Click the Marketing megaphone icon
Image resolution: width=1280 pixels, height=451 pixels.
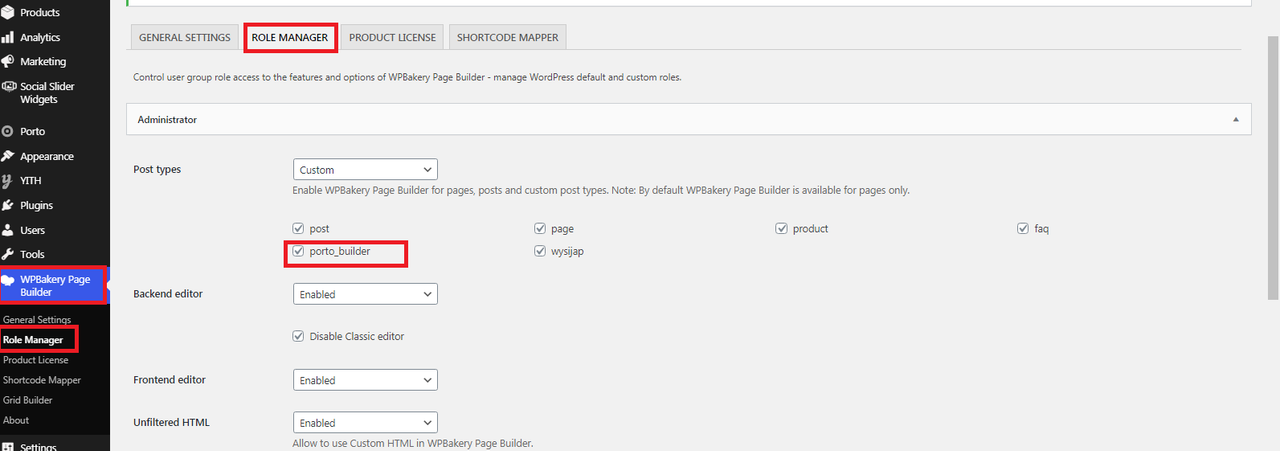click(8, 62)
